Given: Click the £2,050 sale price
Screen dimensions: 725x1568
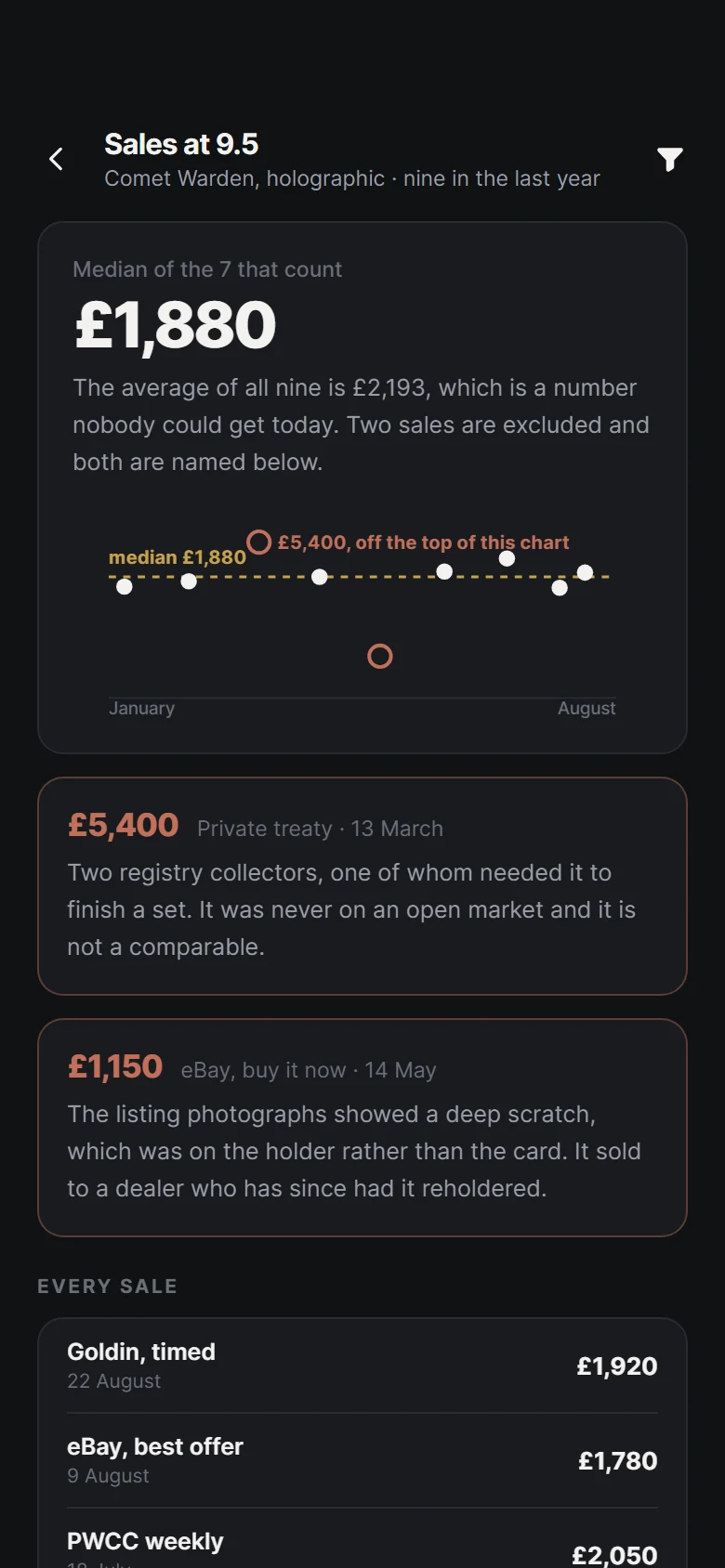Looking at the screenshot, I should coord(615,1555).
